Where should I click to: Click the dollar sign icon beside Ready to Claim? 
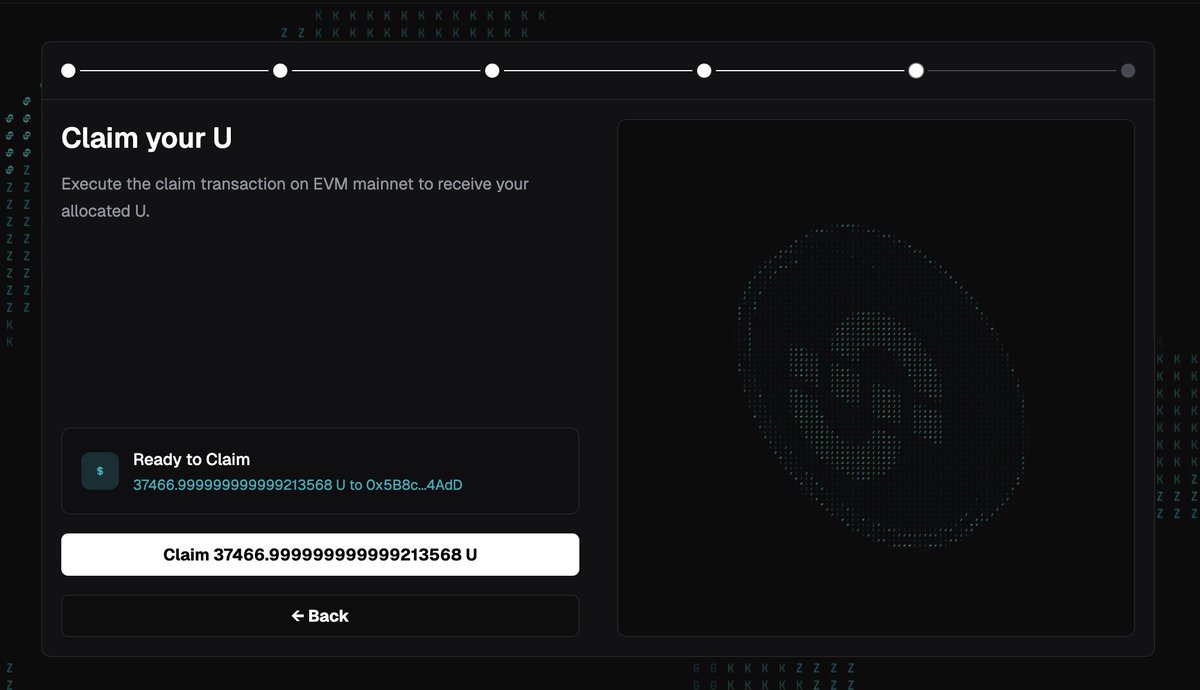coord(100,471)
